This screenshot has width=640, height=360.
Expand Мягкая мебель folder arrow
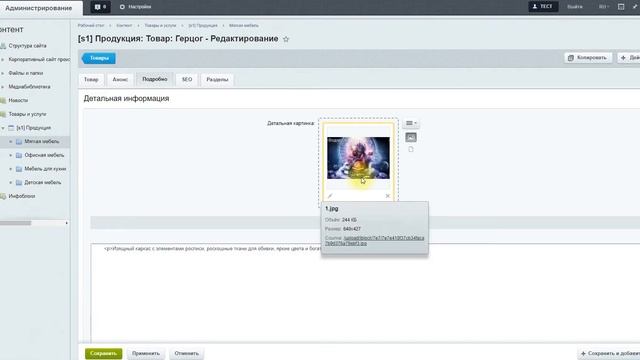coord(11,142)
